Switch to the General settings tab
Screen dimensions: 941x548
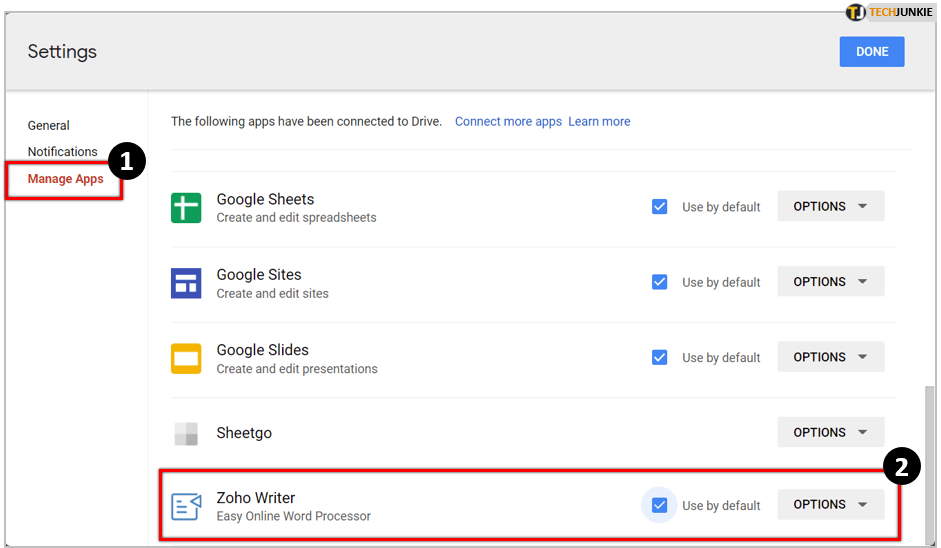[x=49, y=126]
